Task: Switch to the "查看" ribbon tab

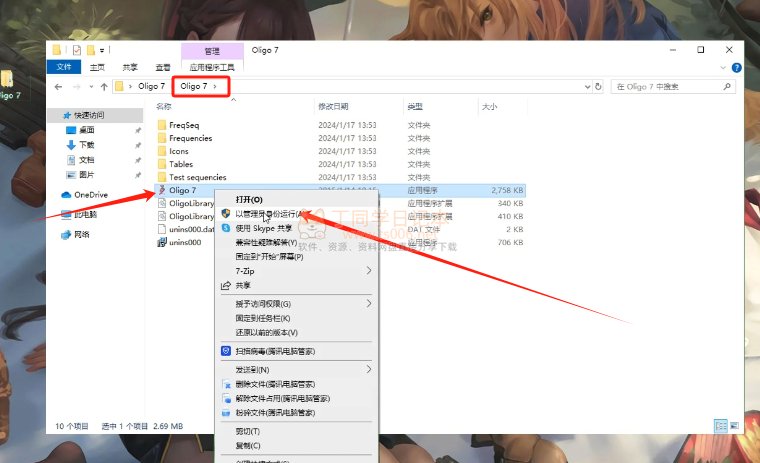Action: tap(163, 67)
